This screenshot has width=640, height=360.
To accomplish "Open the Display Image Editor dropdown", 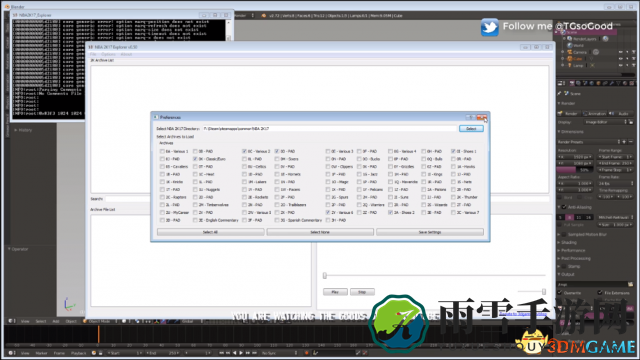I will coord(605,122).
